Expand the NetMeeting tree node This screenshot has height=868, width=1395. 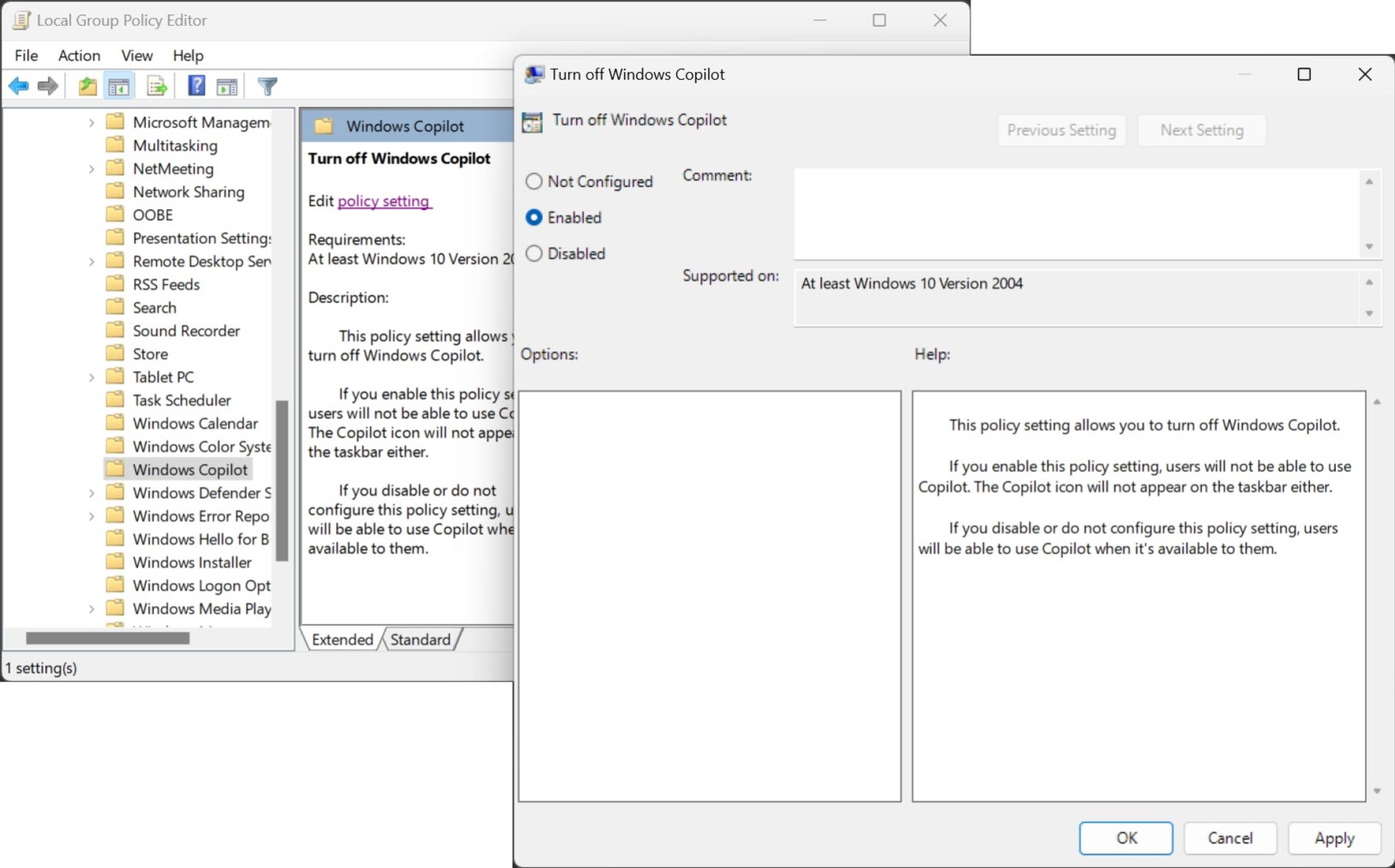click(x=91, y=169)
